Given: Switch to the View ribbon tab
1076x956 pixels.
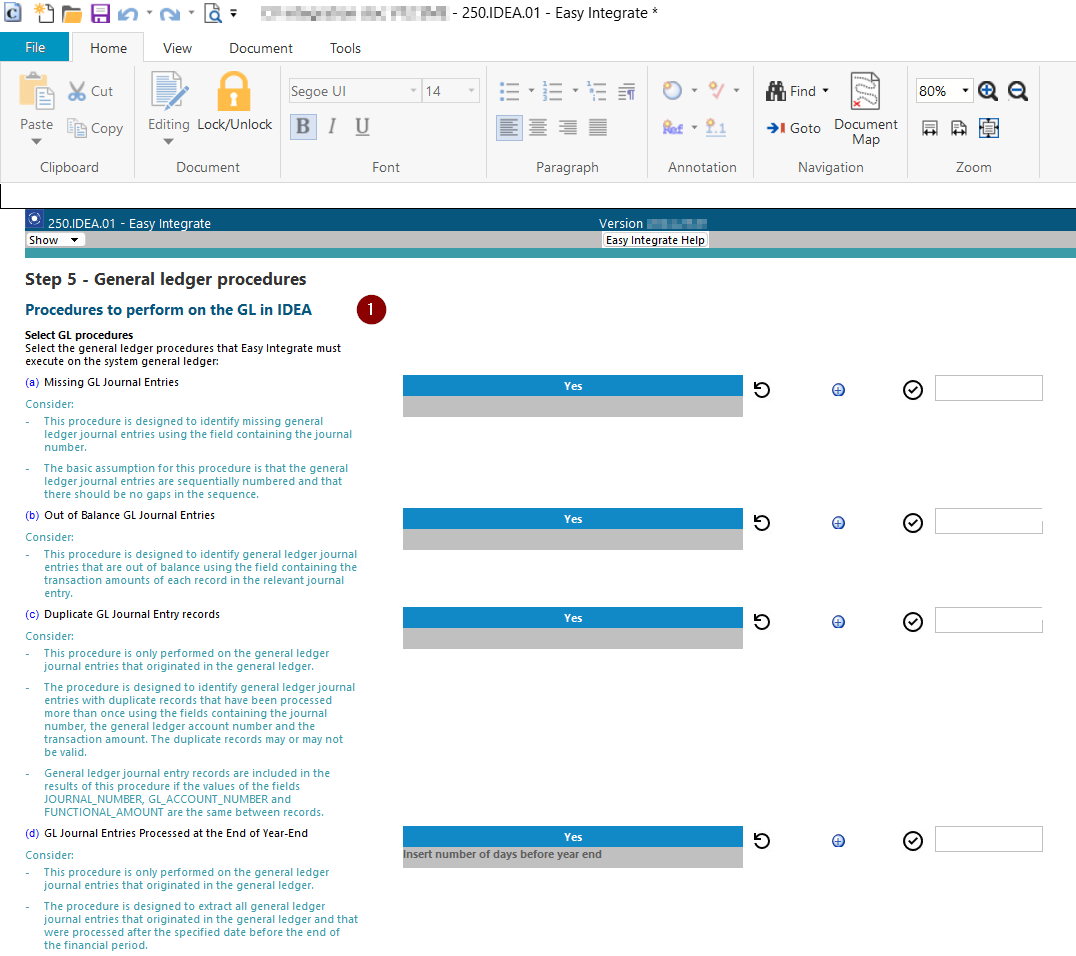Looking at the screenshot, I should (x=177, y=48).
